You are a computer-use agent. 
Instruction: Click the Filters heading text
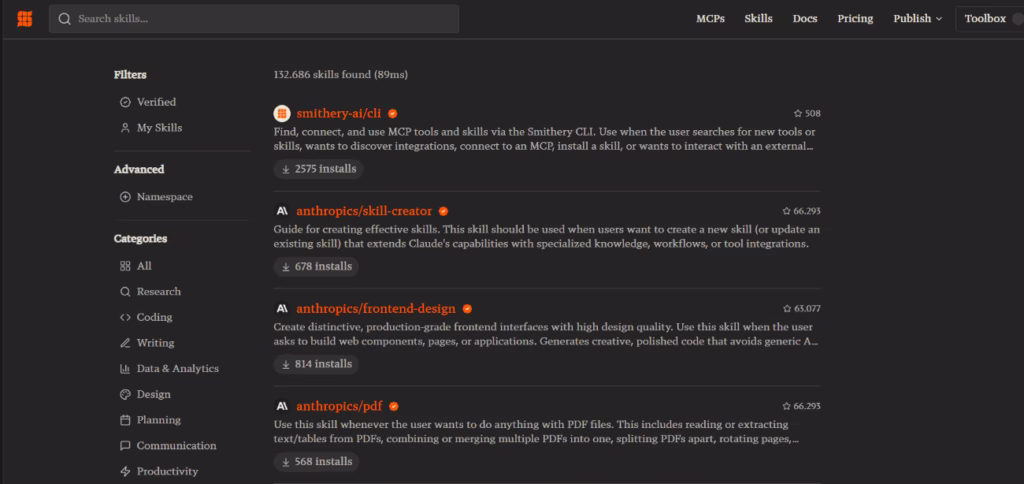(x=130, y=74)
